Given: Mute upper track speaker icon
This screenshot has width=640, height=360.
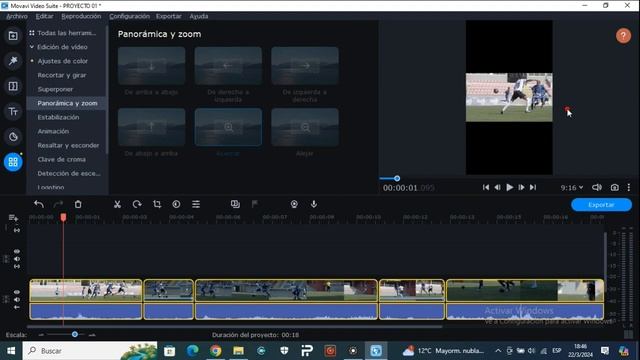Looking at the screenshot, I should point(17,259).
